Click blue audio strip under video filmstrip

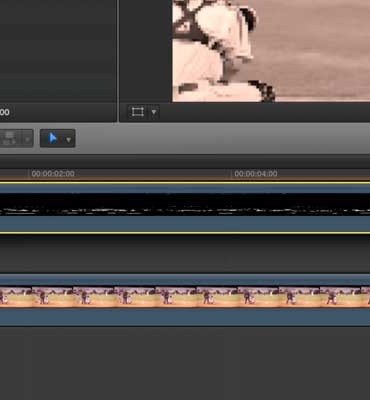[x=185, y=317]
